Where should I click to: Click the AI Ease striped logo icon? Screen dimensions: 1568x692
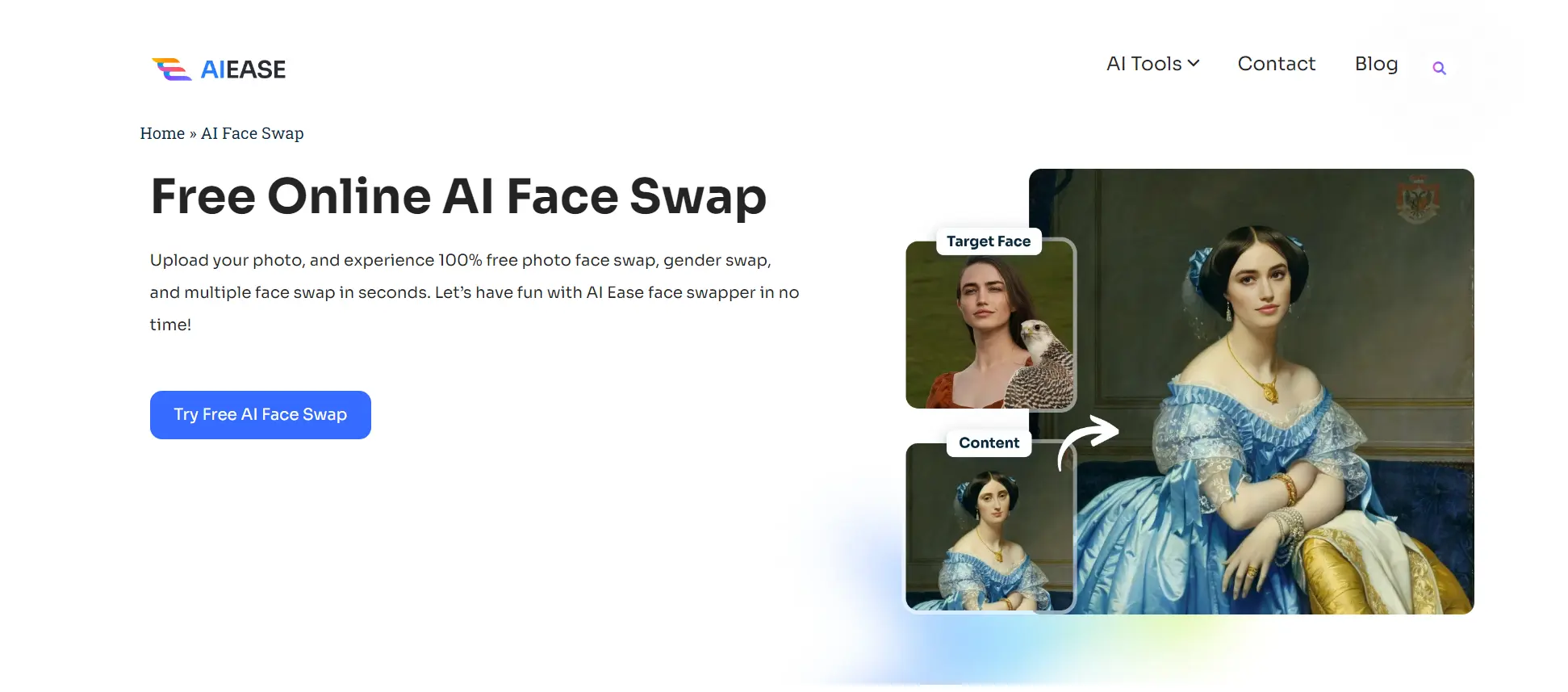coord(171,69)
